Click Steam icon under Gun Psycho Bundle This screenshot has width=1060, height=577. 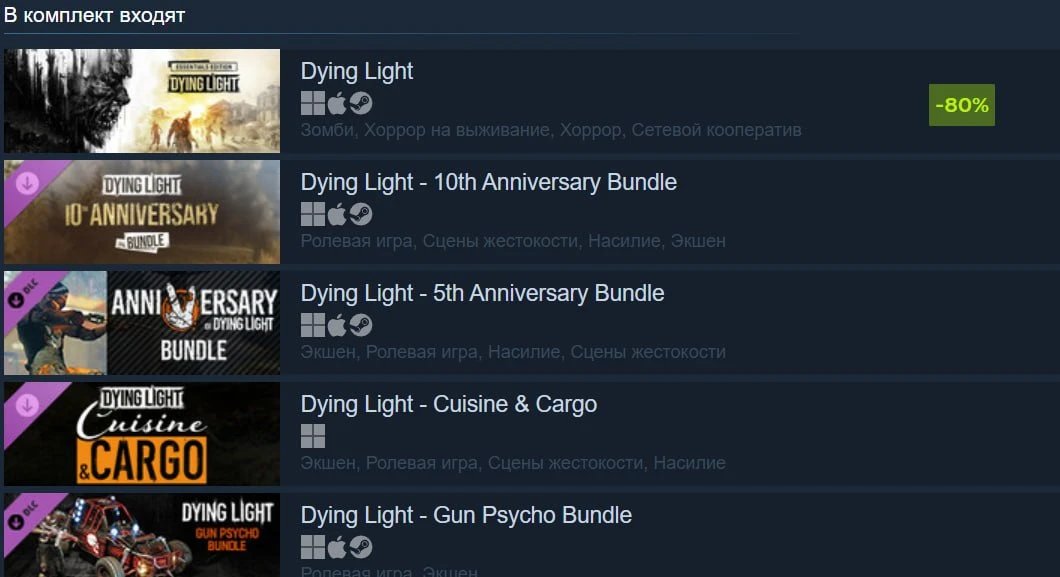[x=361, y=547]
